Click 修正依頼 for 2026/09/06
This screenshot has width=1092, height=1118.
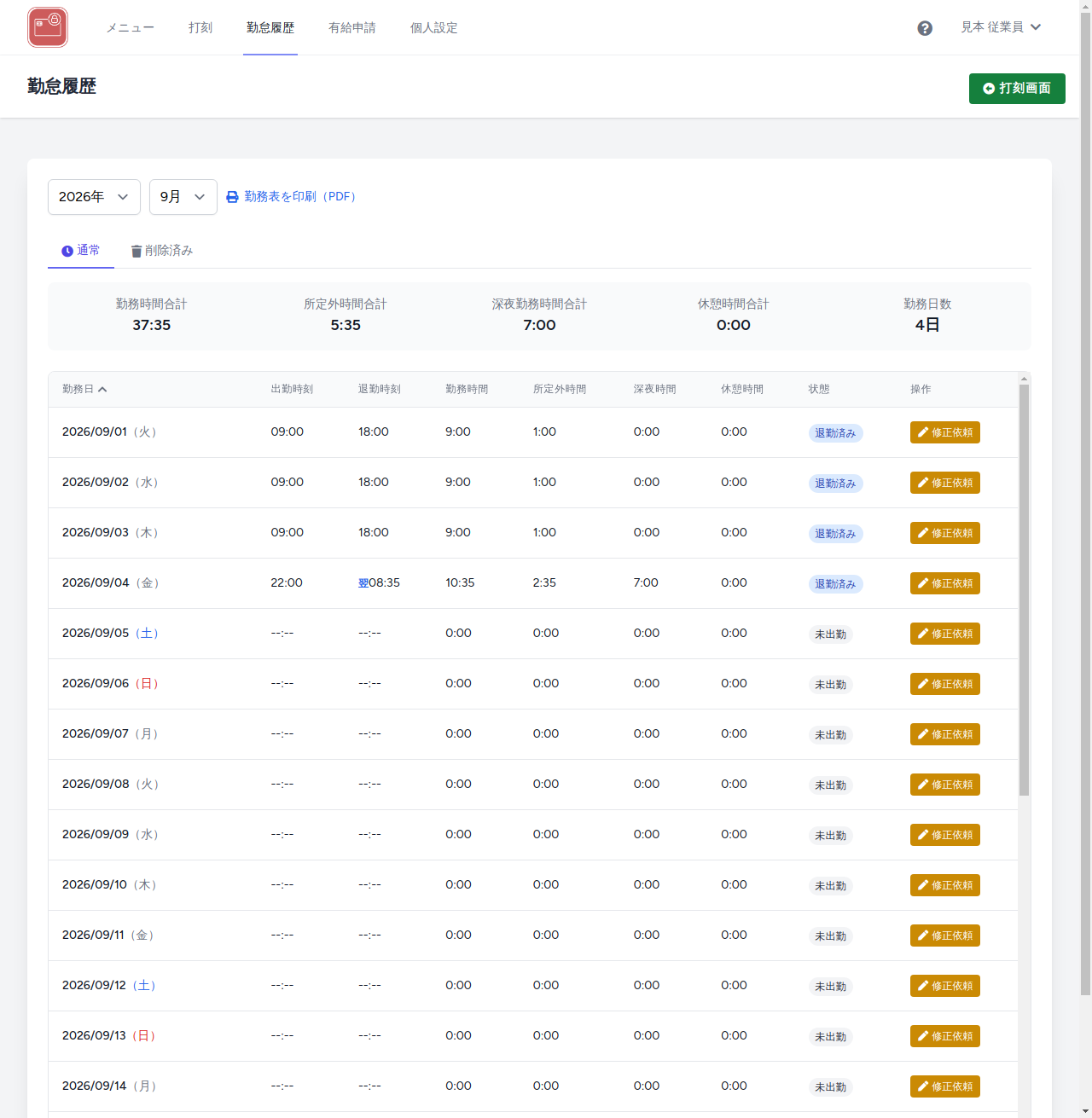click(945, 684)
